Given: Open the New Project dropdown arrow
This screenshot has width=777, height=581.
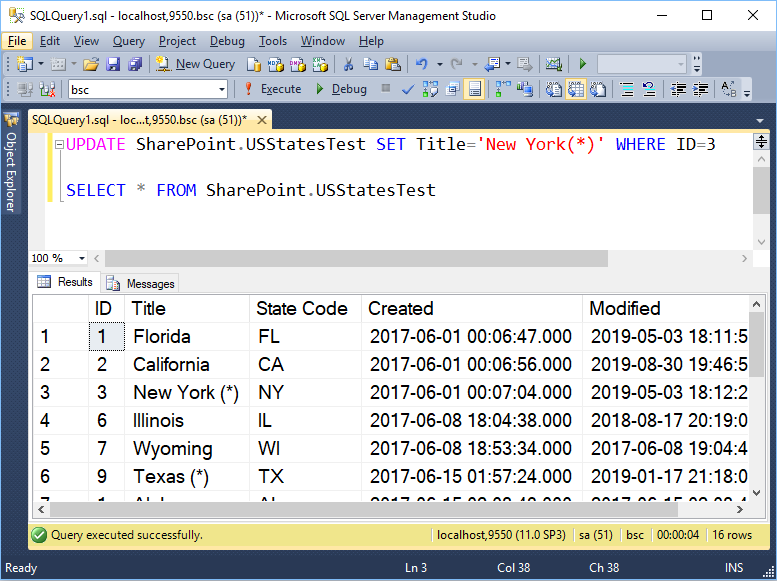Looking at the screenshot, I should pyautogui.click(x=41, y=64).
